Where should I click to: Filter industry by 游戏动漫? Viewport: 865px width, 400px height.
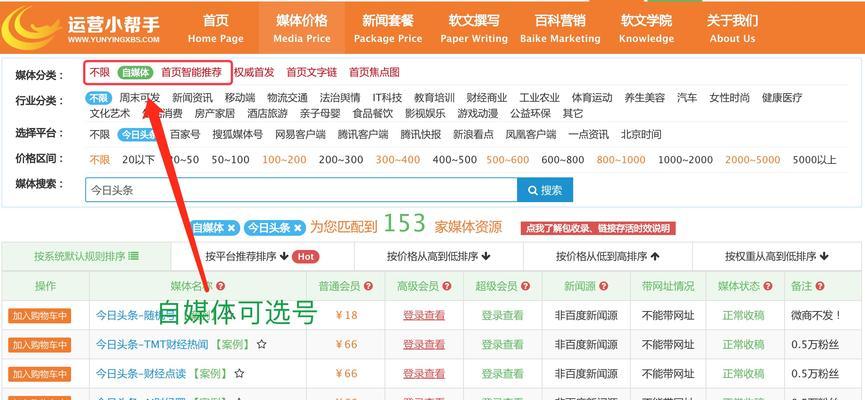pyautogui.click(x=478, y=114)
